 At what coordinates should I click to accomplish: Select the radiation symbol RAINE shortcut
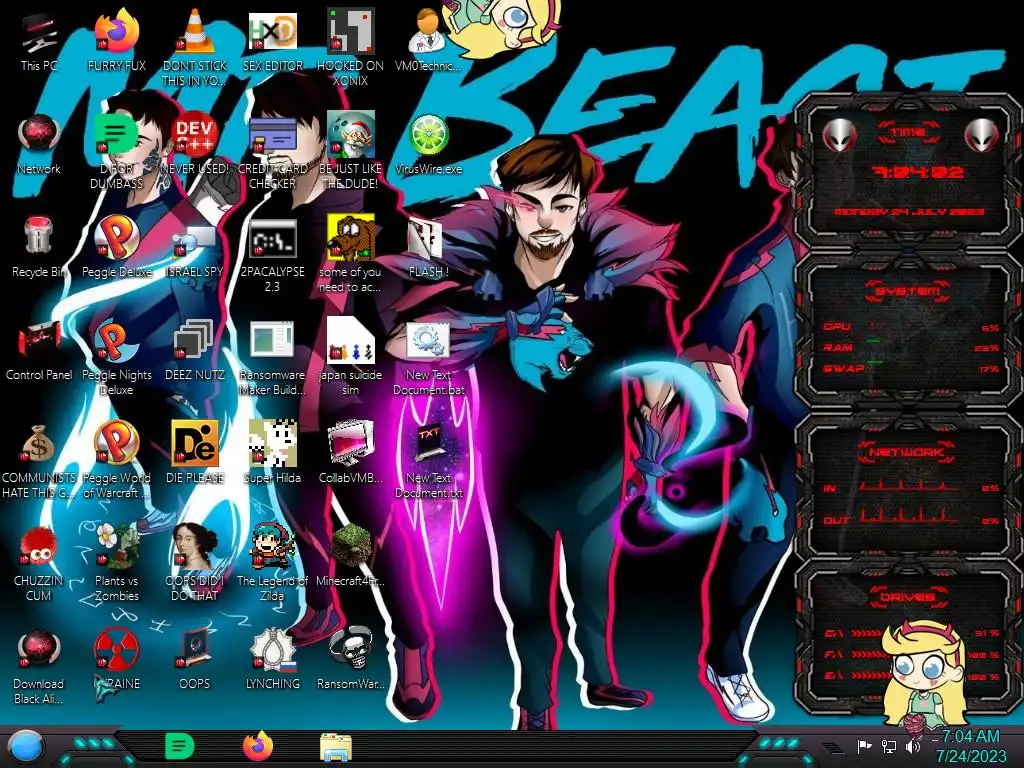pyautogui.click(x=116, y=660)
